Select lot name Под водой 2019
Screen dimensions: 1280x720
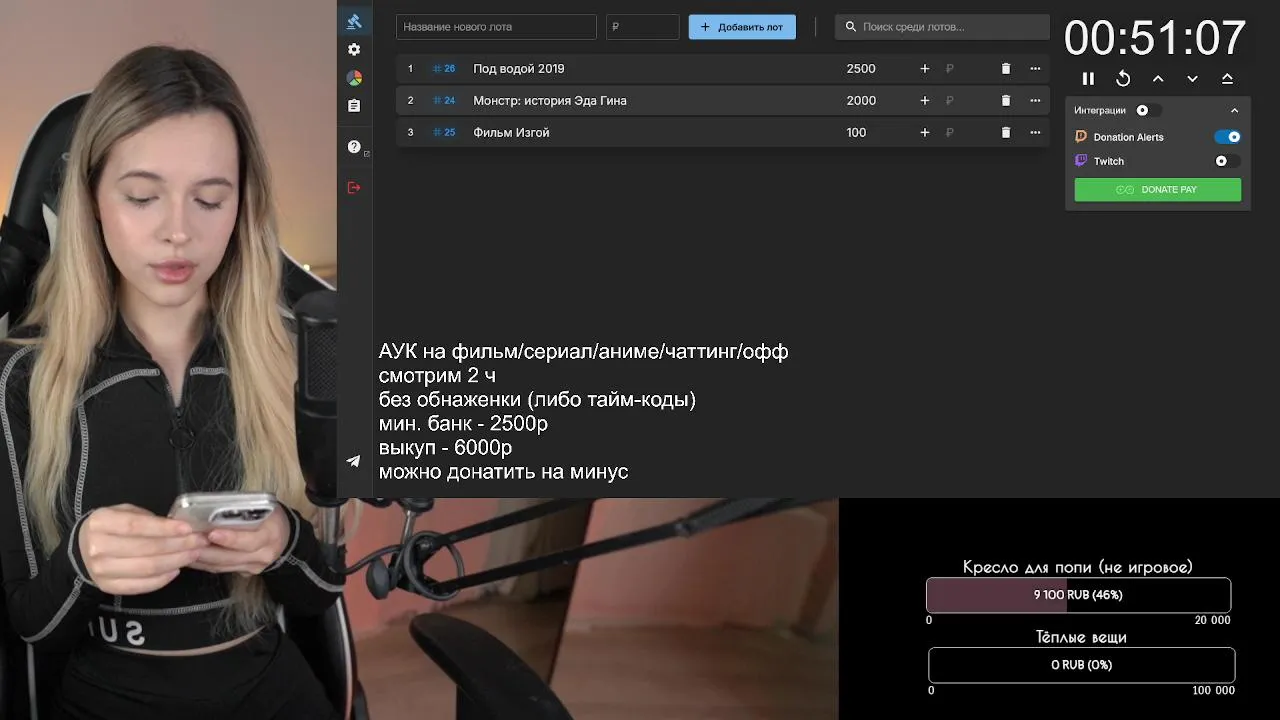519,69
